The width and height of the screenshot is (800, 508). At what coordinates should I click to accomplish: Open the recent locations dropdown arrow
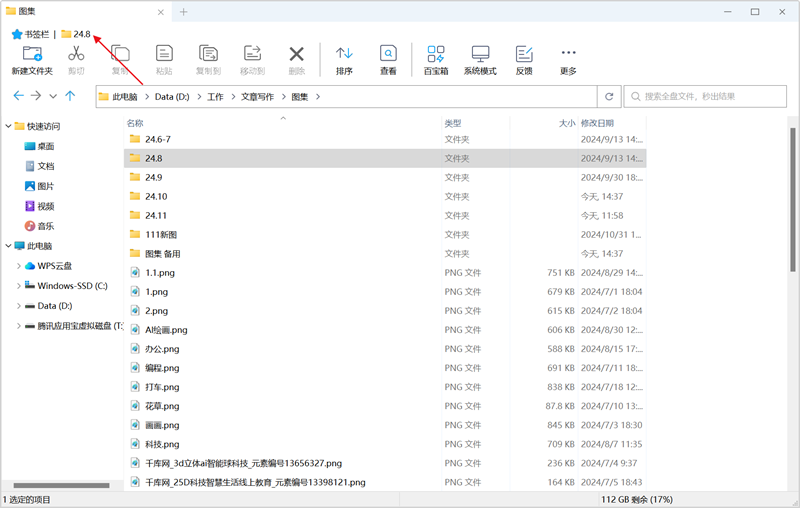tap(53, 96)
